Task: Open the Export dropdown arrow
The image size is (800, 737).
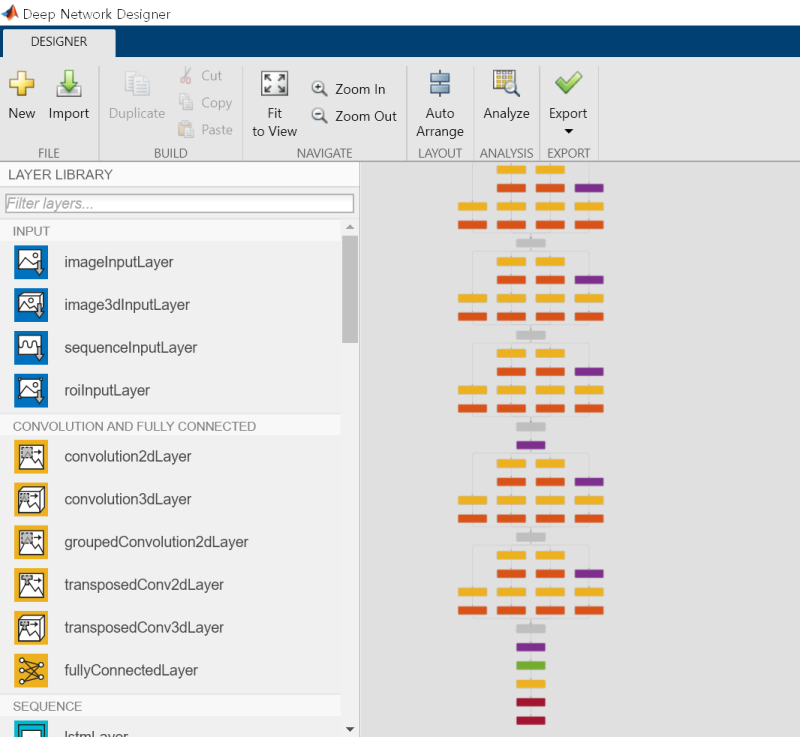Action: [568, 131]
